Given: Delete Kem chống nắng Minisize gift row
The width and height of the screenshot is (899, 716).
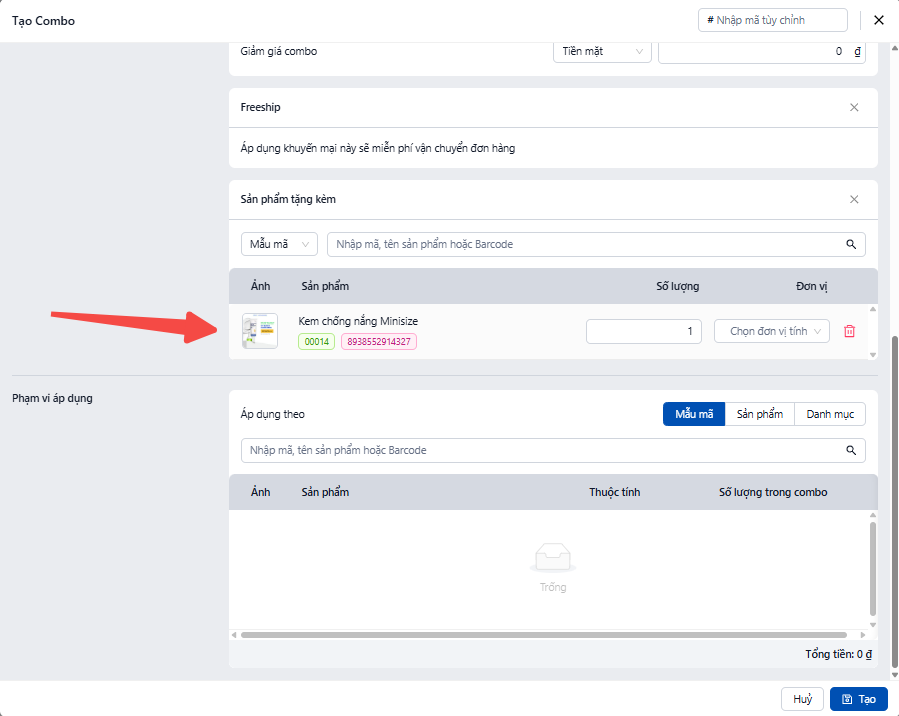Looking at the screenshot, I should click(849, 331).
